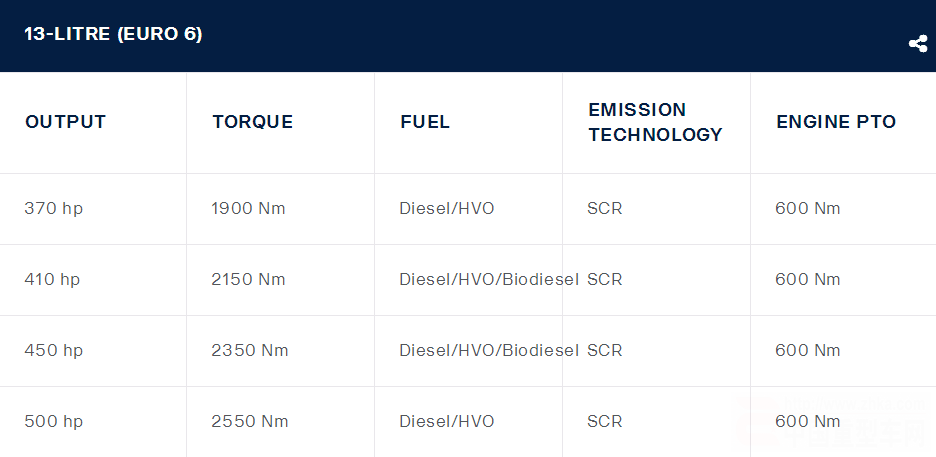This screenshot has width=936, height=457.
Task: Select the FUEL column header
Action: click(425, 122)
